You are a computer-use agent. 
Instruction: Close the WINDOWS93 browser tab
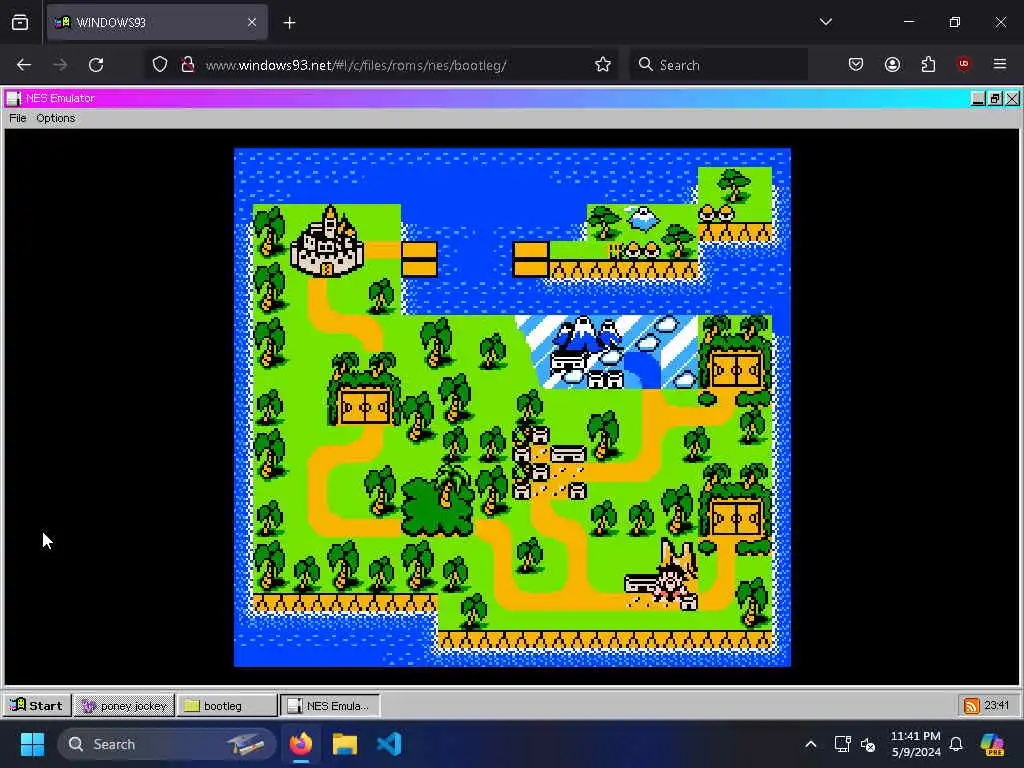pyautogui.click(x=252, y=23)
